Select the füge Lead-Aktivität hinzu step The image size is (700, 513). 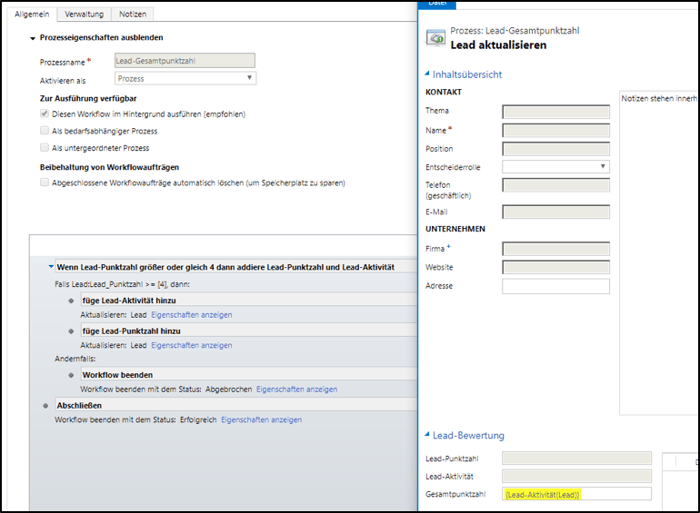(x=249, y=300)
